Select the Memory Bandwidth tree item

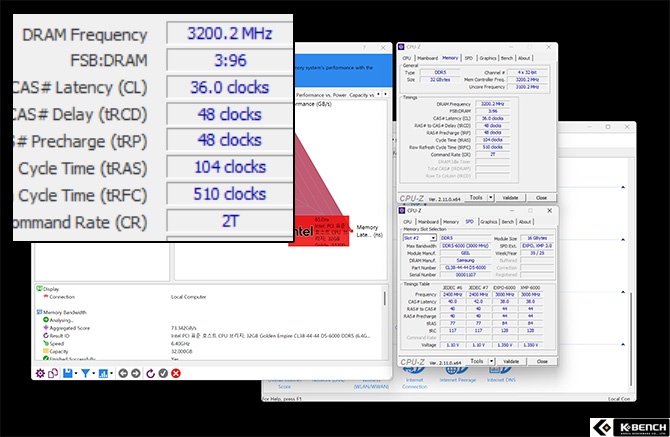(68, 312)
